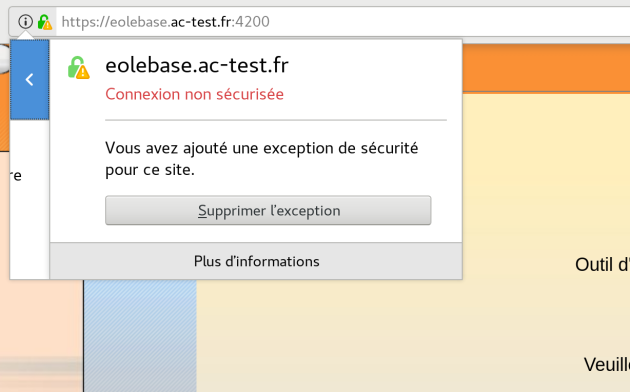Click the security exception message text
The image size is (630, 392).
(262, 159)
